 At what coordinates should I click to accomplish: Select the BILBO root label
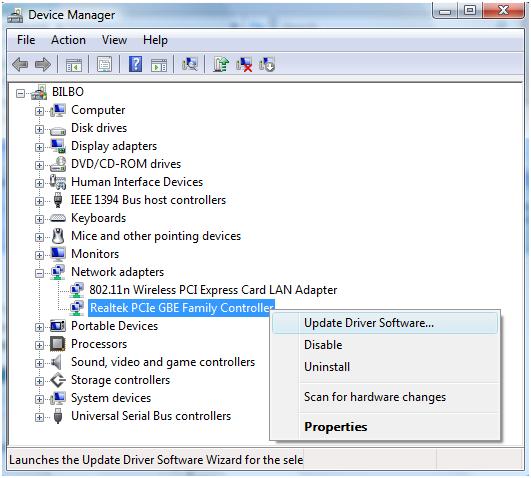(x=68, y=92)
